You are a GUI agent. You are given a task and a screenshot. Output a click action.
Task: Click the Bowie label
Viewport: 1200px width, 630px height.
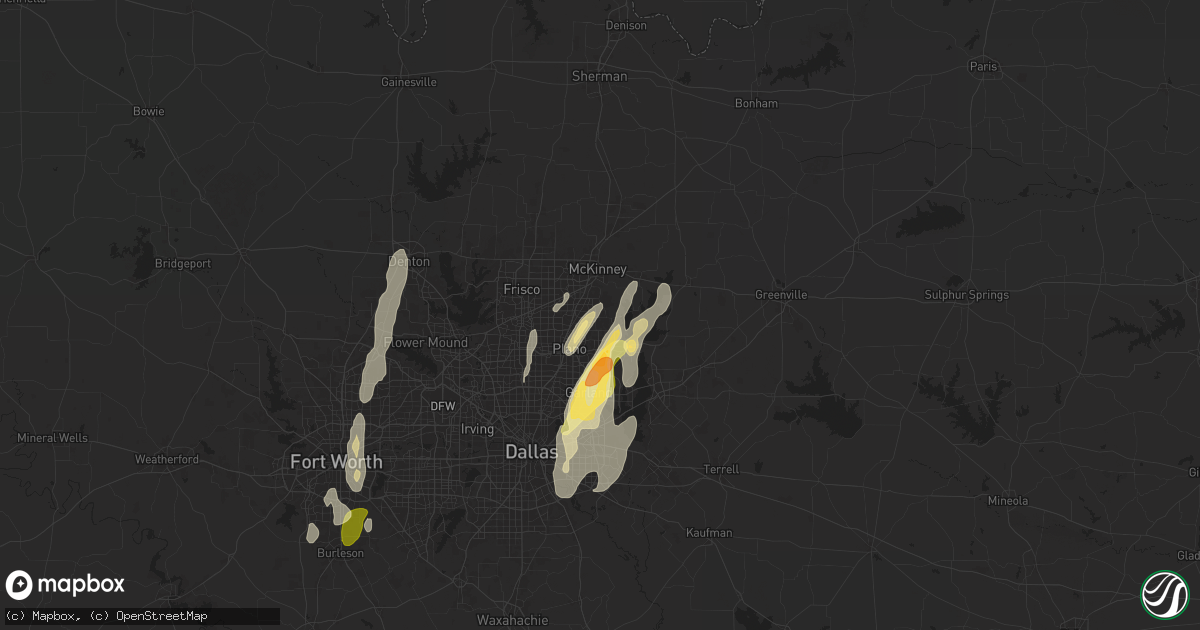149,111
